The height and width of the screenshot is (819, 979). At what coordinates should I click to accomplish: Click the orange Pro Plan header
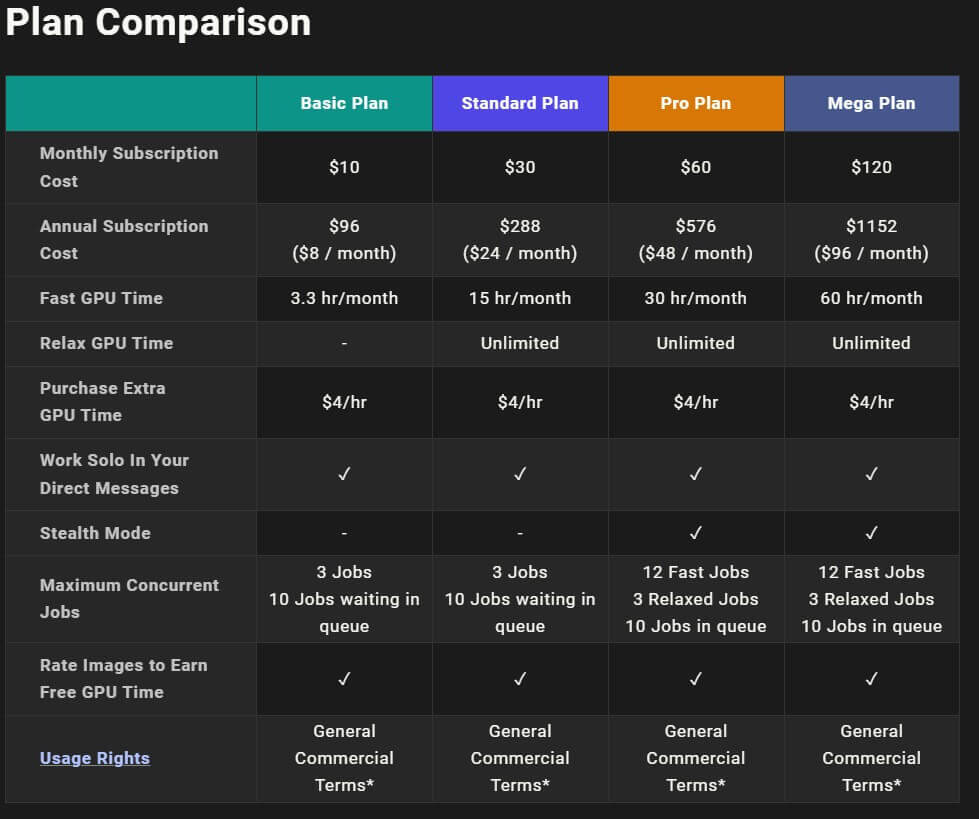696,103
